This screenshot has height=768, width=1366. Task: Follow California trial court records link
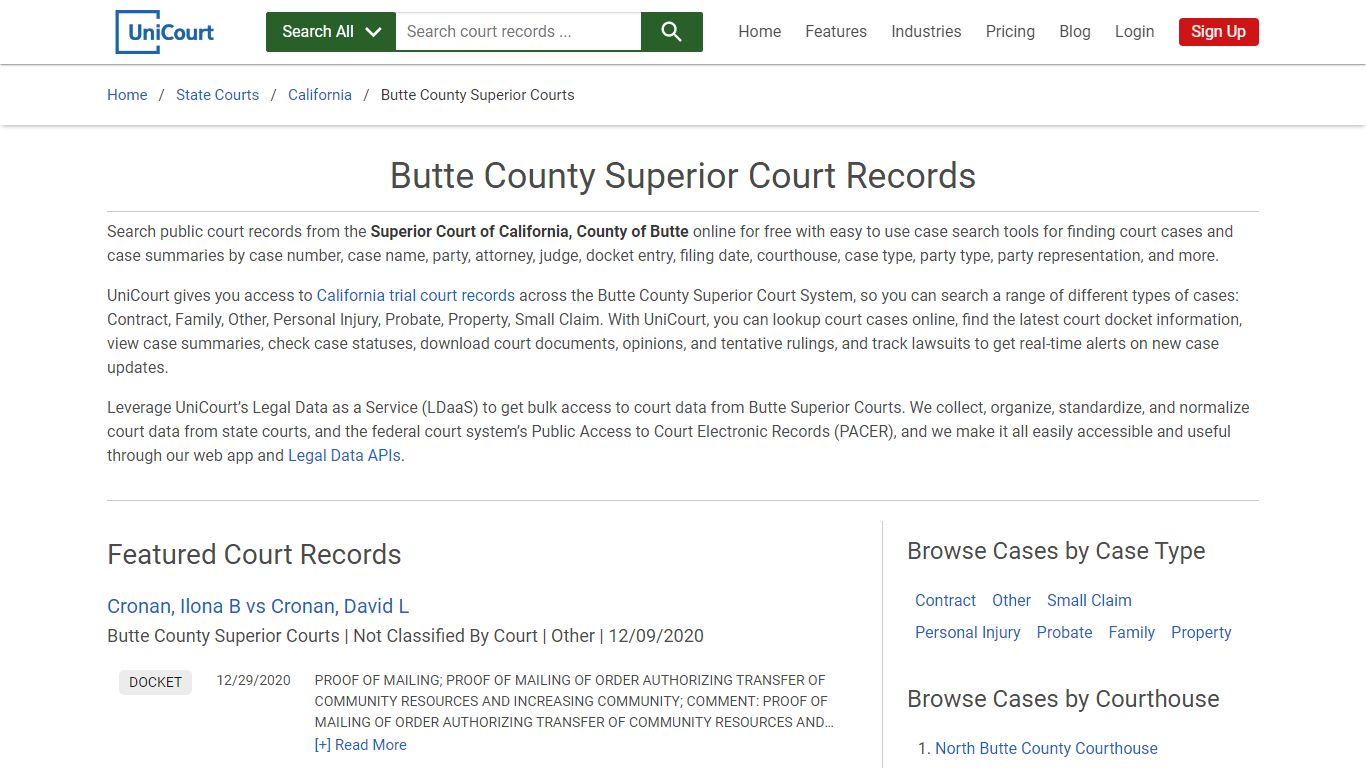click(416, 296)
